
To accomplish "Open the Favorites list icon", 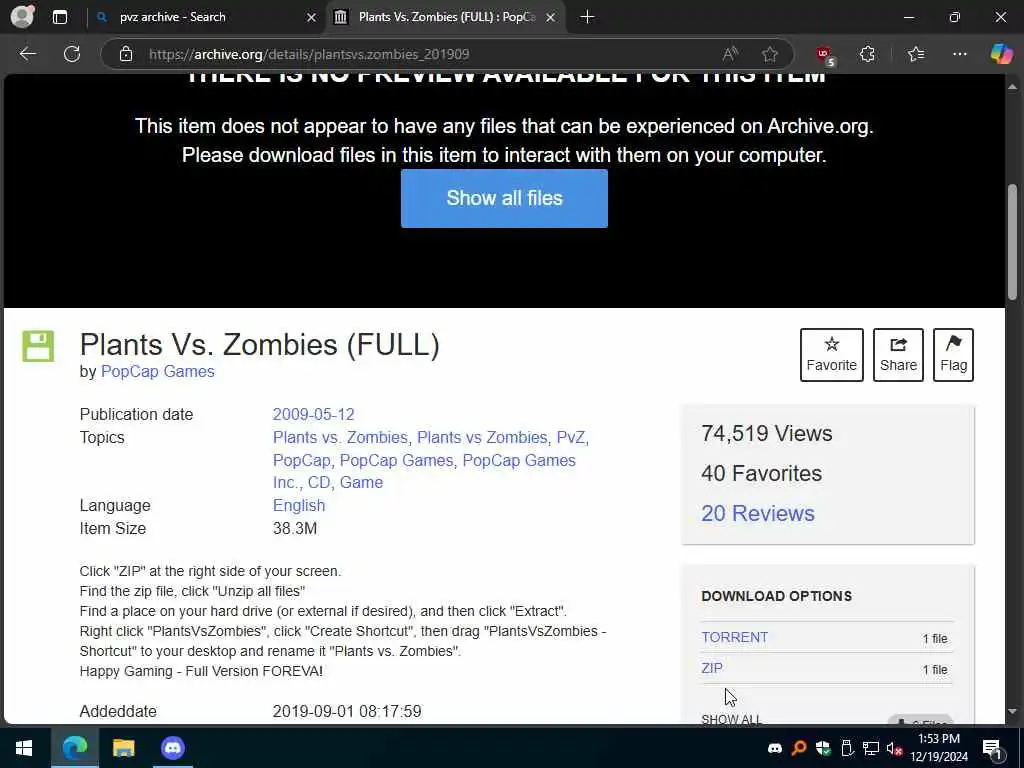I will (x=916, y=54).
